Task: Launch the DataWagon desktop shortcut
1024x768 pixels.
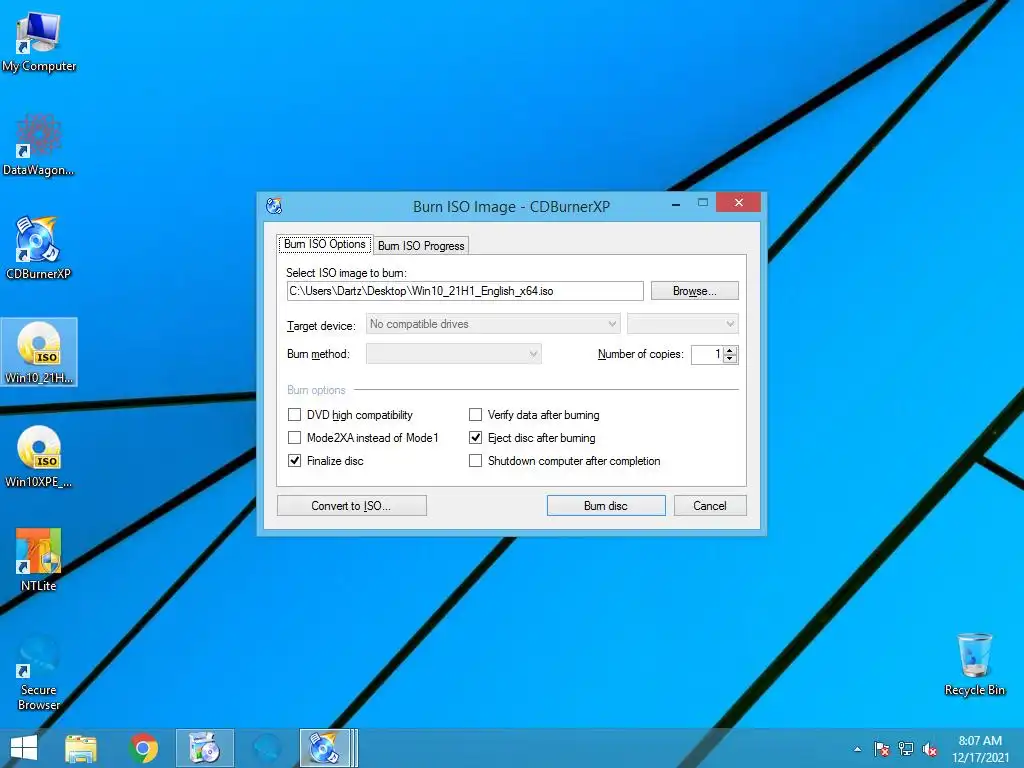Action: (x=39, y=145)
